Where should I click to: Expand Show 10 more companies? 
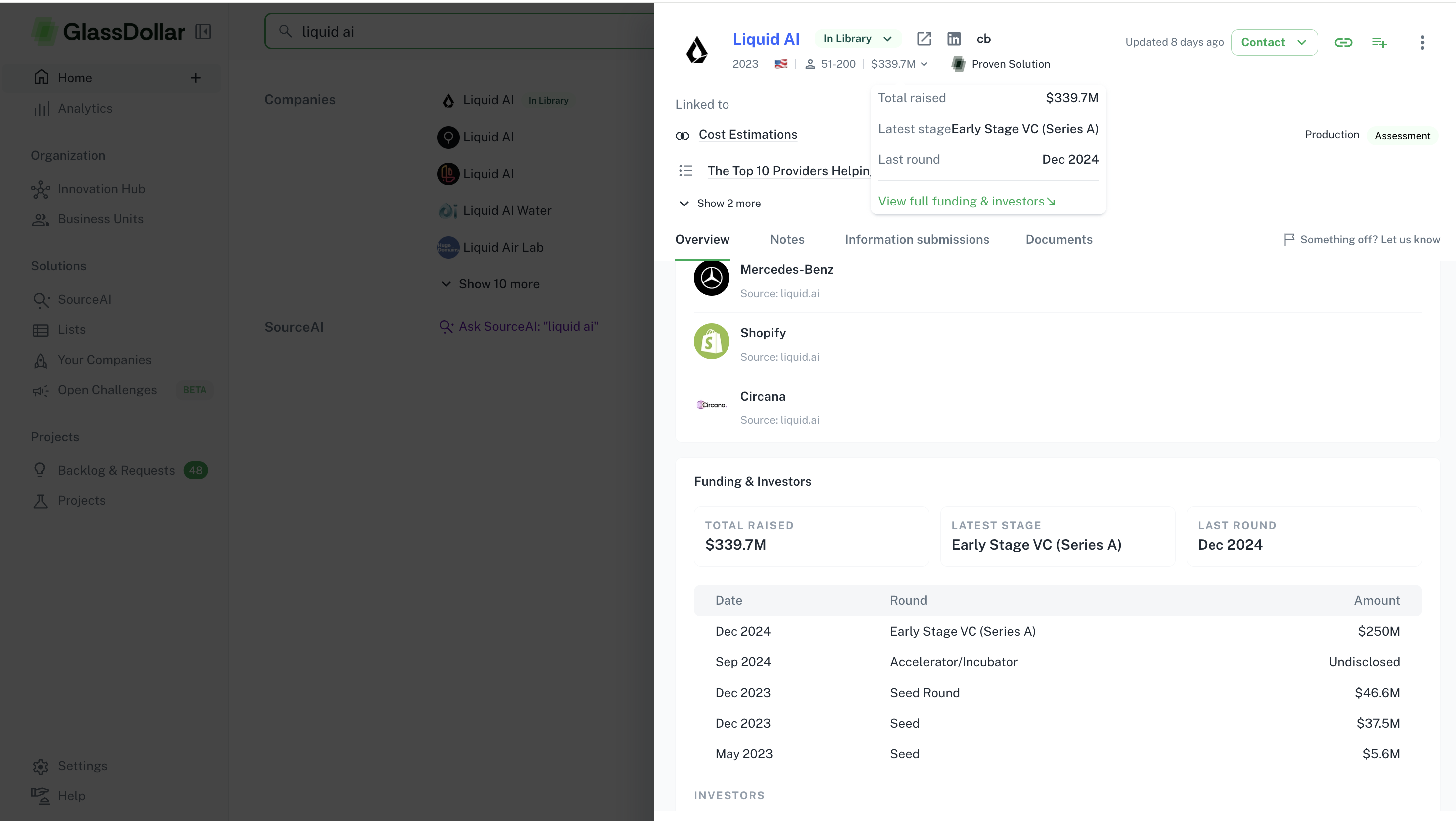tap(490, 284)
